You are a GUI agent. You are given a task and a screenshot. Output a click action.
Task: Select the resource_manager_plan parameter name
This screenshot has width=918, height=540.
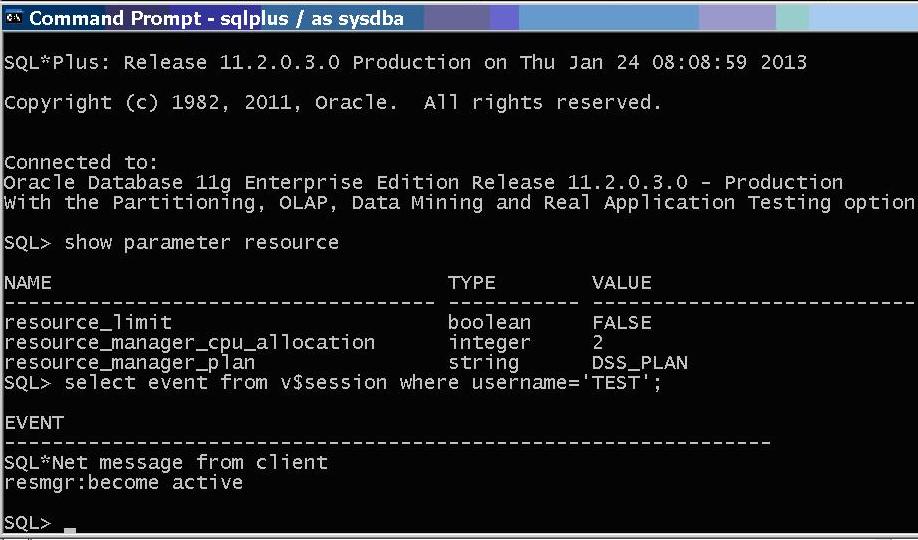click(x=129, y=363)
